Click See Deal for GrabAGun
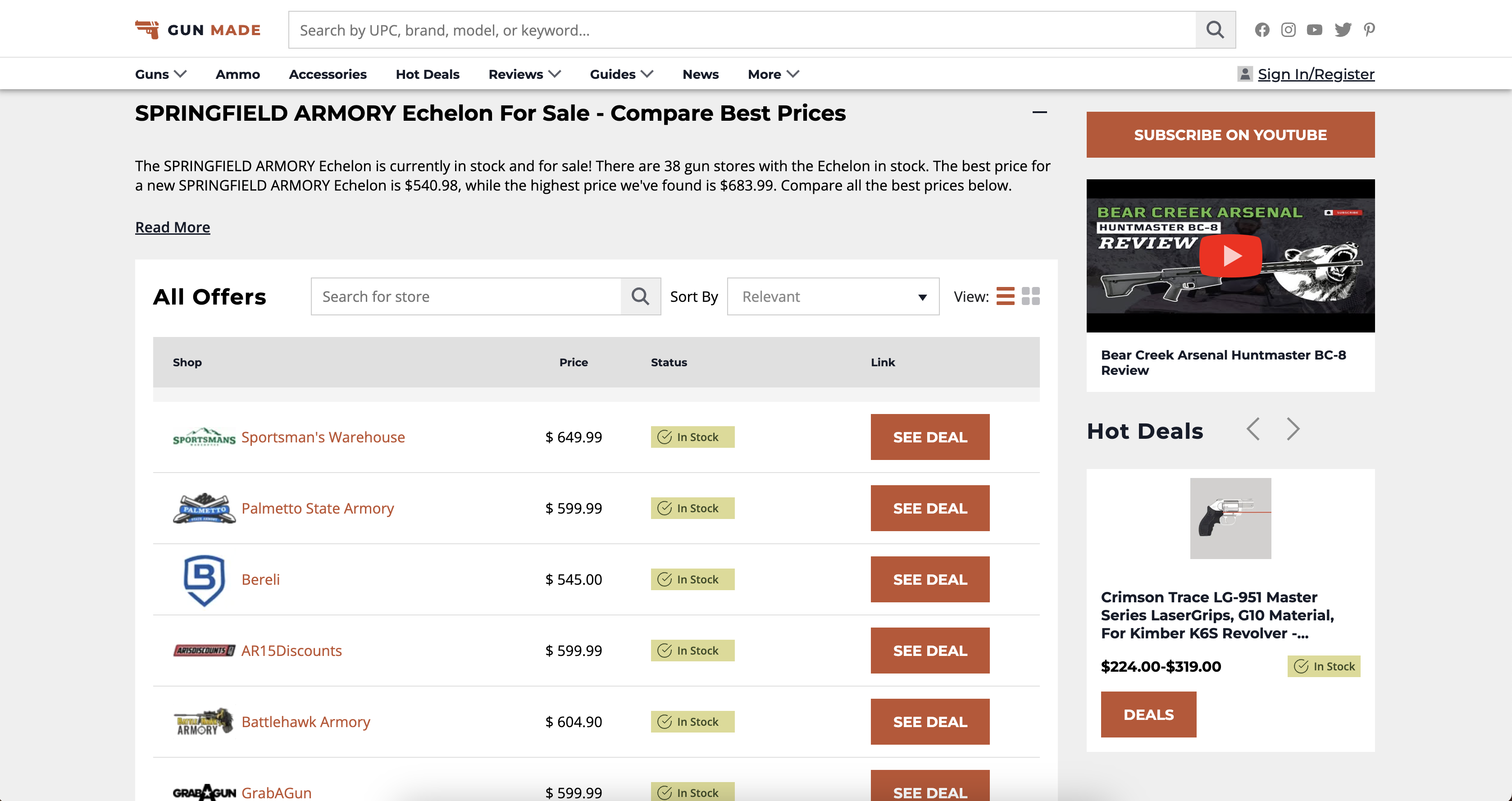This screenshot has height=801, width=1512. pos(930,786)
